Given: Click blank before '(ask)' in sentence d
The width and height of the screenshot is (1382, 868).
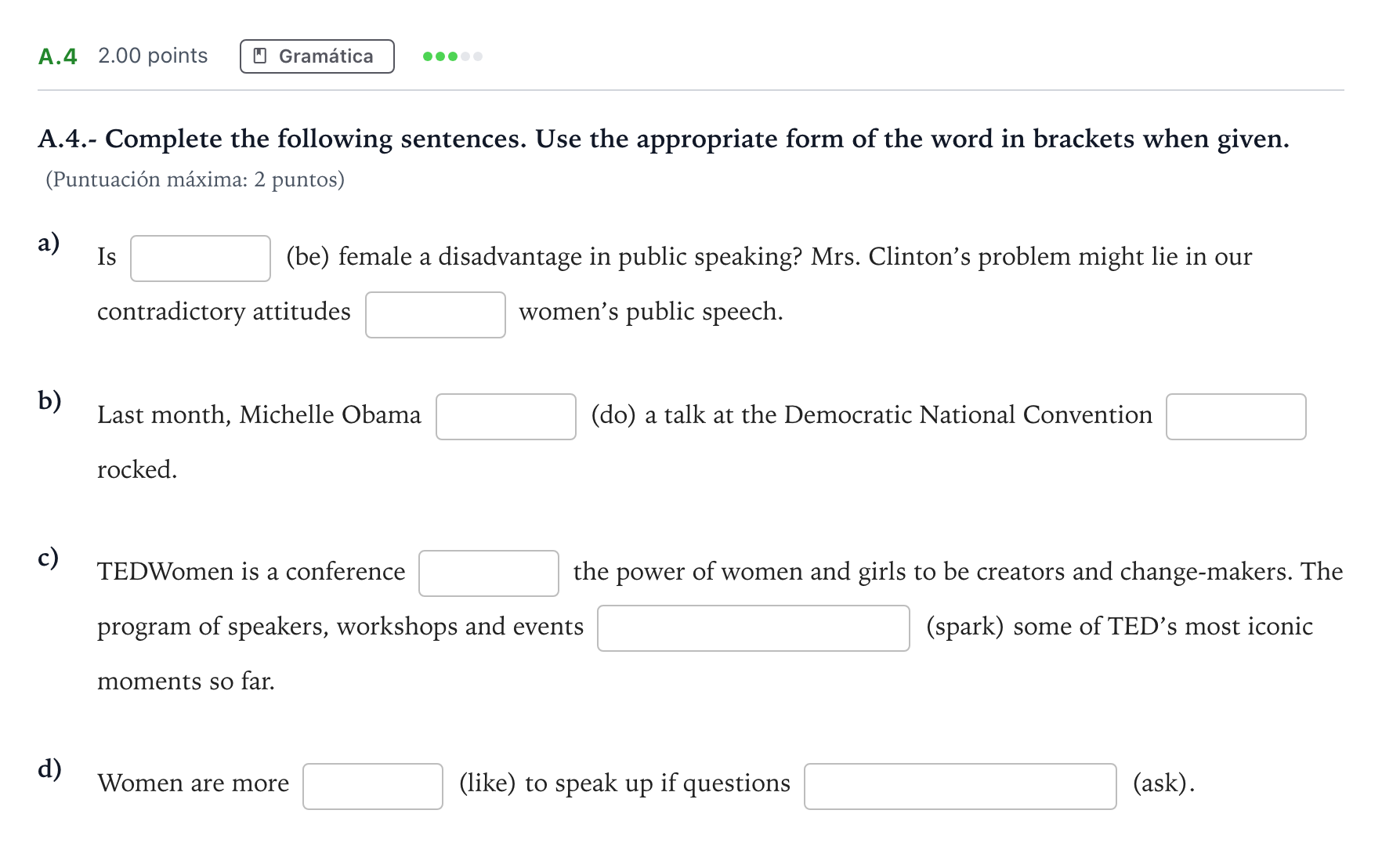Looking at the screenshot, I should pos(961,787).
